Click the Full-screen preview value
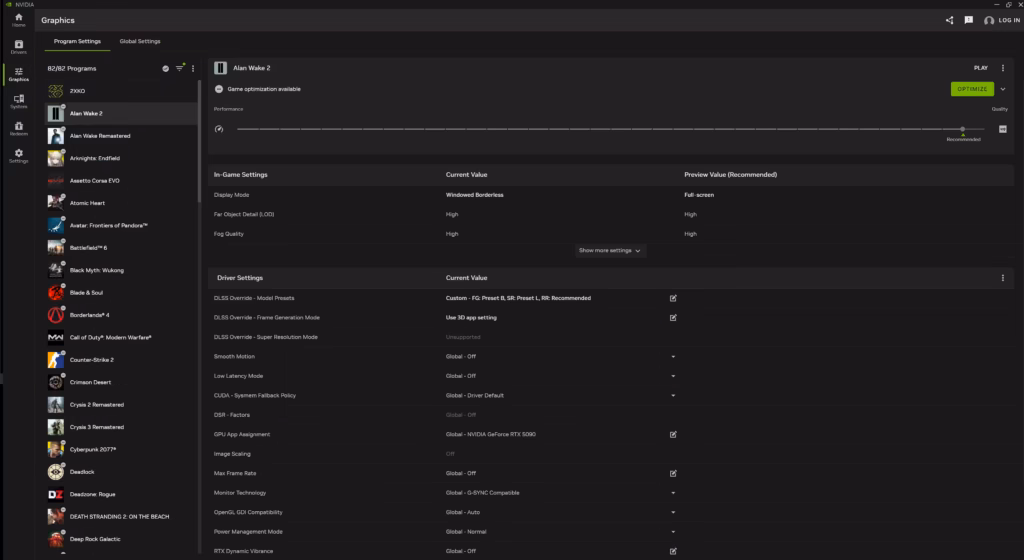 point(699,195)
